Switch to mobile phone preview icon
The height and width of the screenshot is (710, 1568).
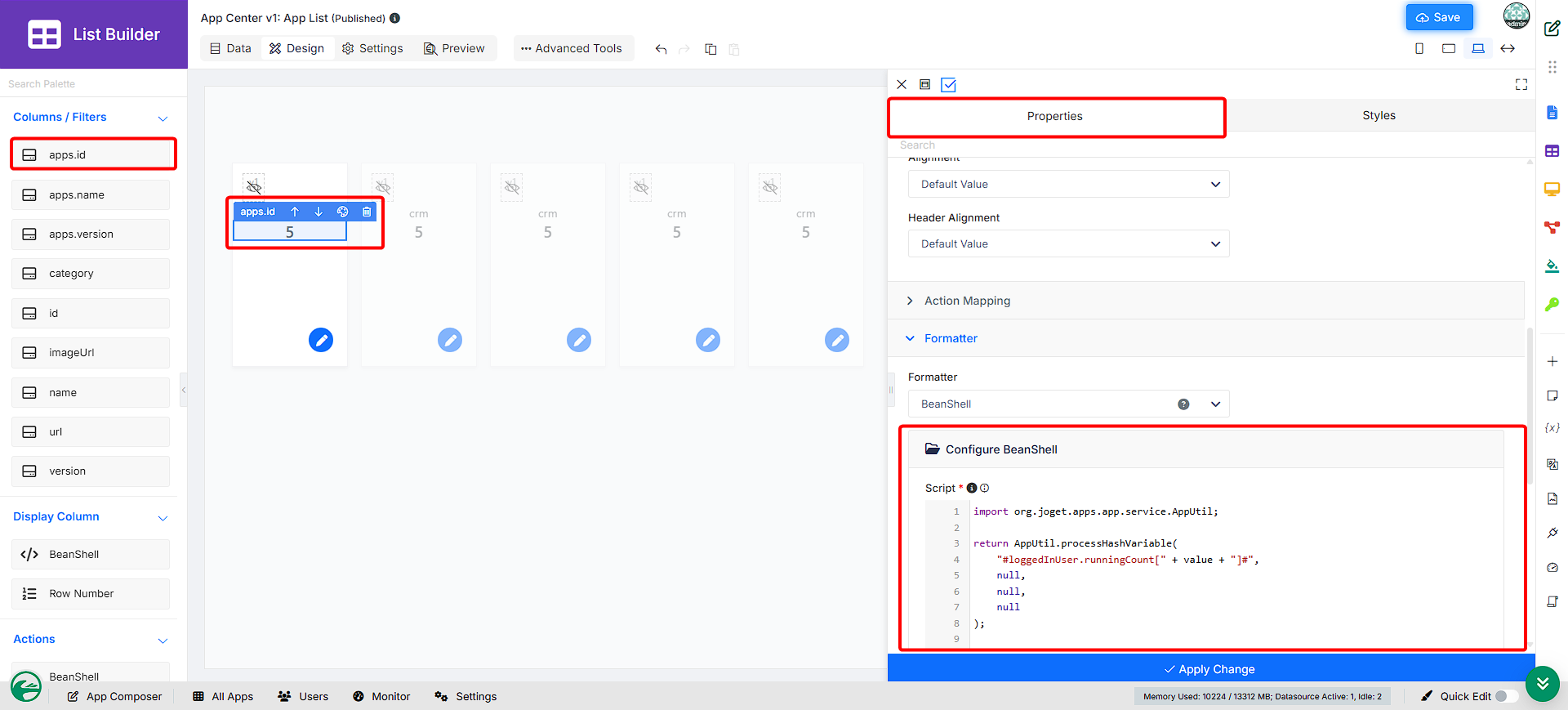(1419, 49)
